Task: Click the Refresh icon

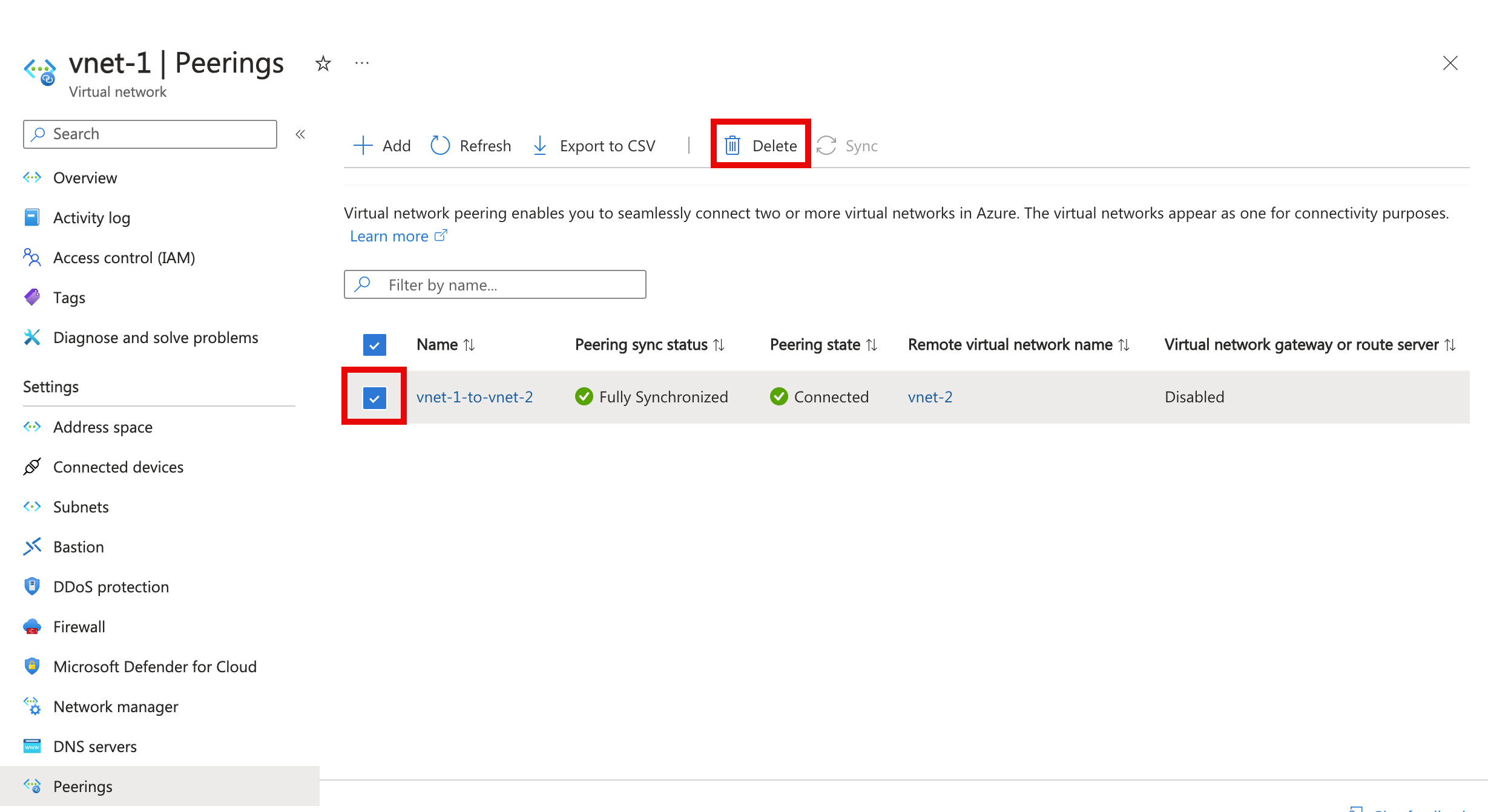Action: point(442,146)
